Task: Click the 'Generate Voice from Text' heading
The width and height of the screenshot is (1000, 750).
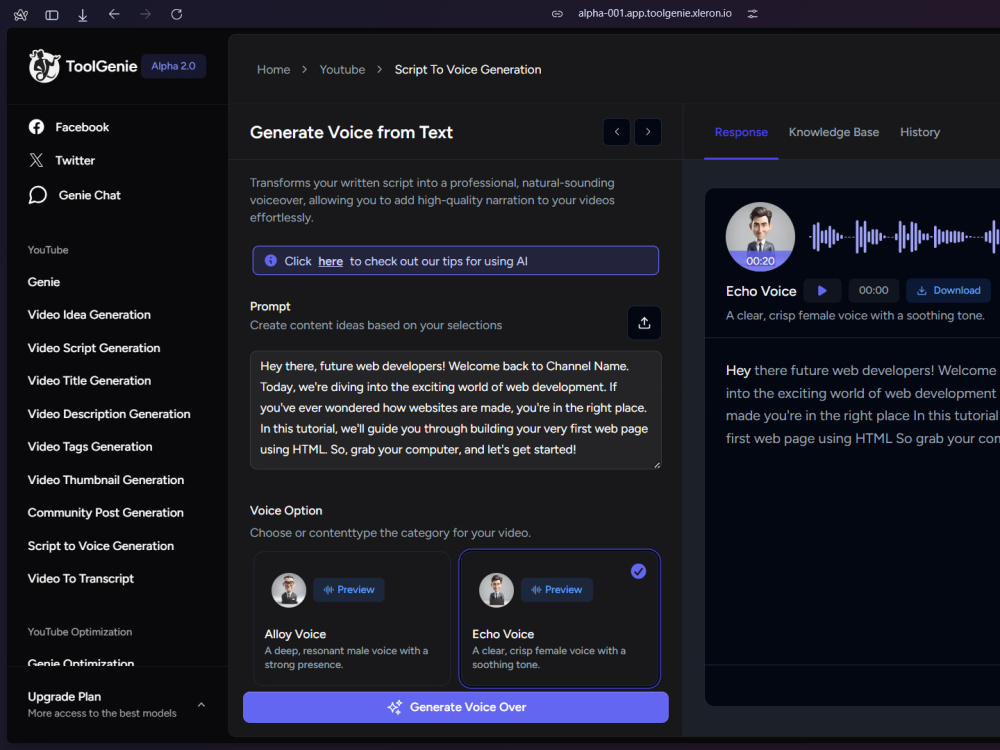Action: point(351,132)
